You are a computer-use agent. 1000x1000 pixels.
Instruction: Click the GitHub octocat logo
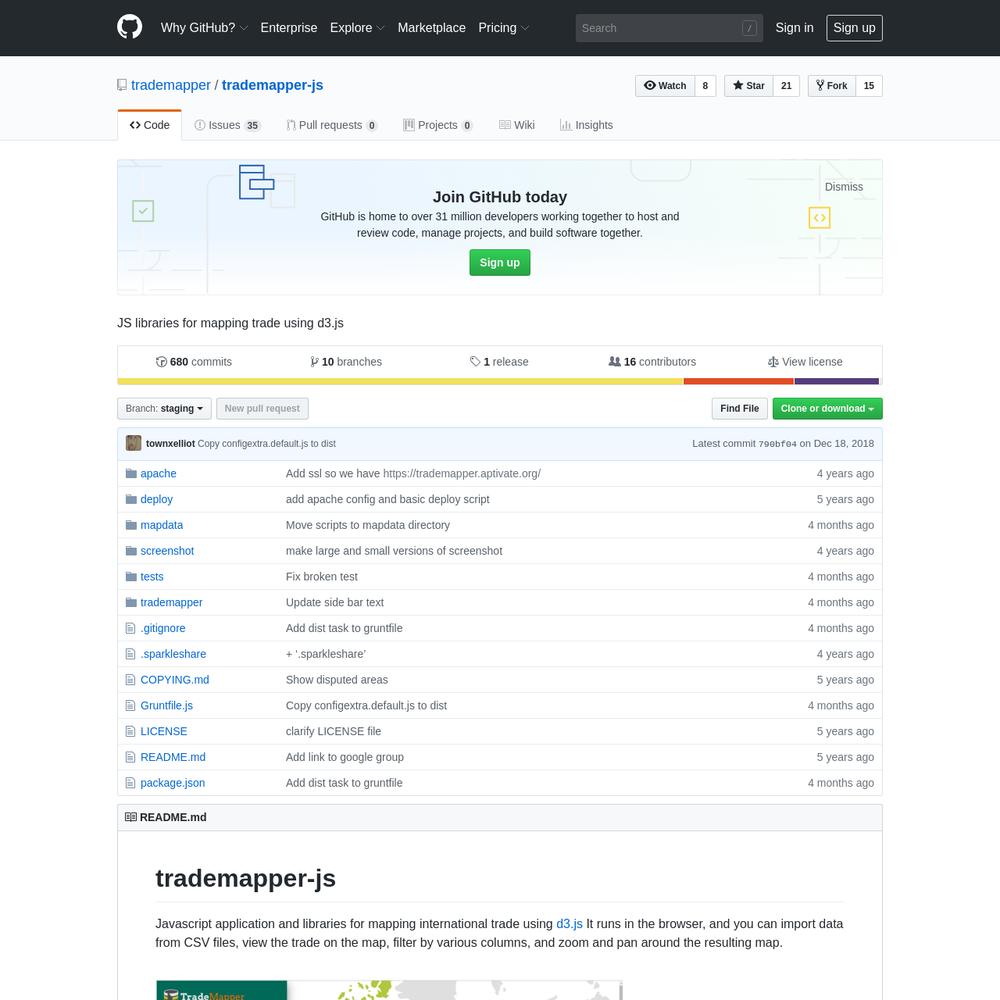[129, 27]
